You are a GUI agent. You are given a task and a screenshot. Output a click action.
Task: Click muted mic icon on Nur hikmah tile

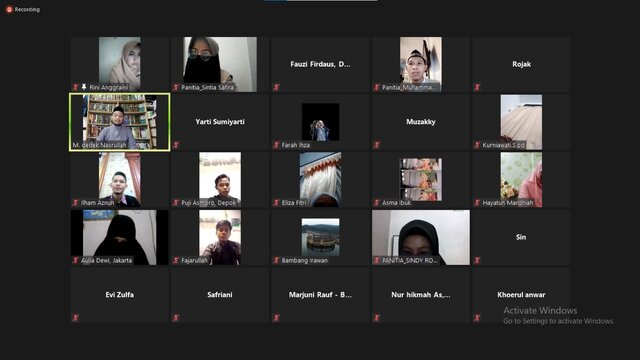[377, 318]
